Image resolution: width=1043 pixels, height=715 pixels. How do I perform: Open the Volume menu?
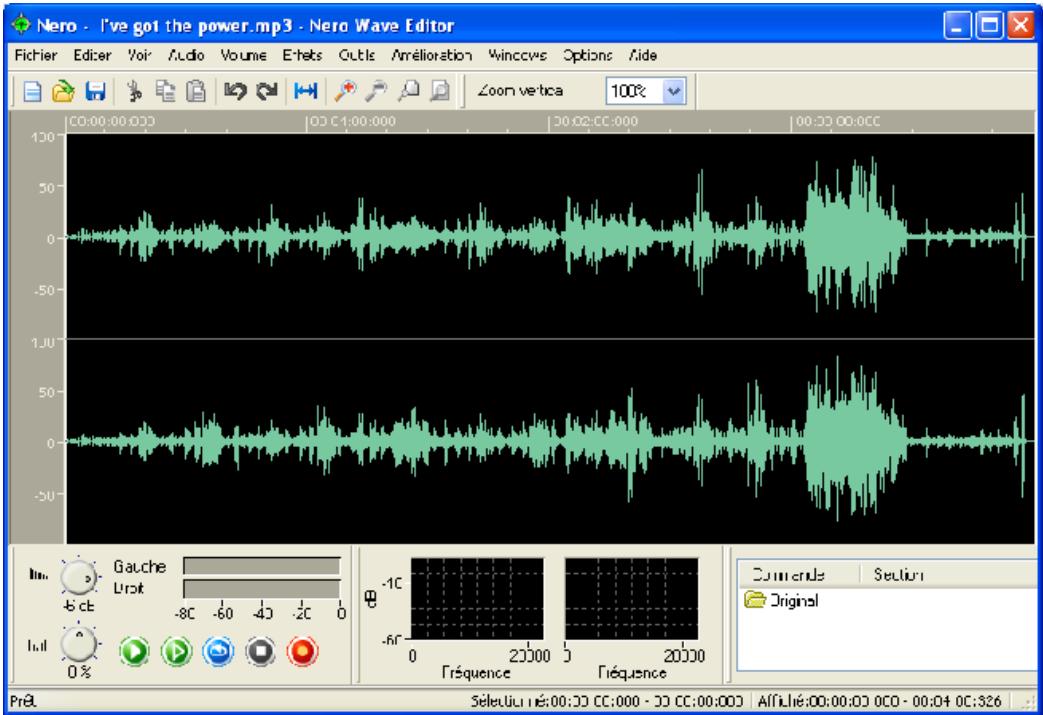tap(243, 55)
